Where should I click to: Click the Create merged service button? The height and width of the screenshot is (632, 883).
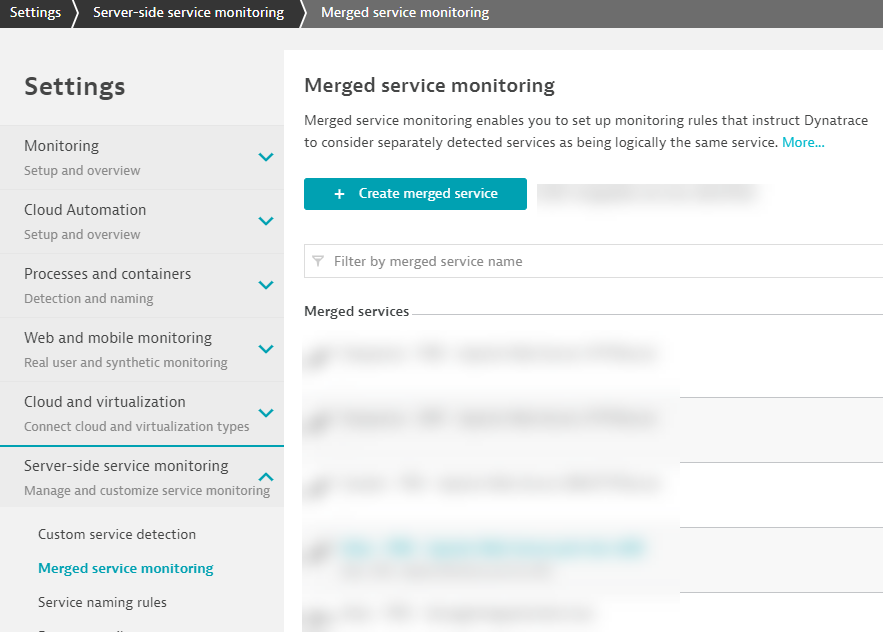click(x=415, y=194)
